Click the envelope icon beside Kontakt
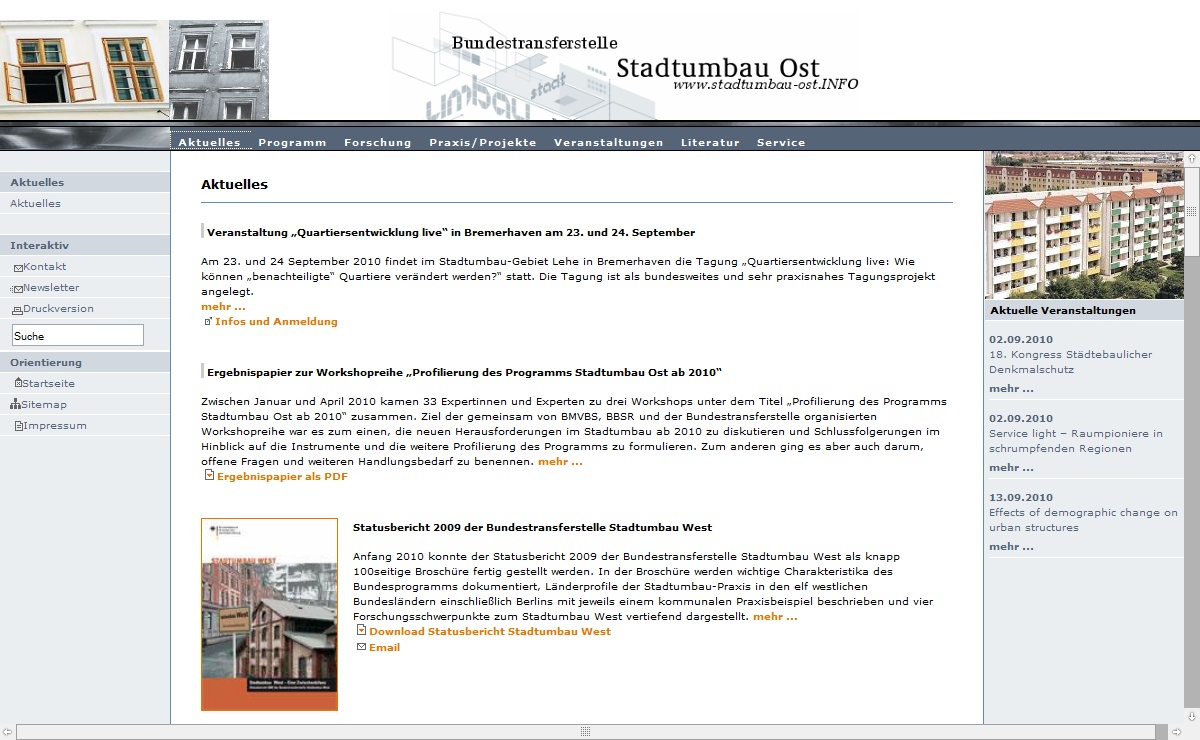The image size is (1200, 740). click(x=18, y=268)
